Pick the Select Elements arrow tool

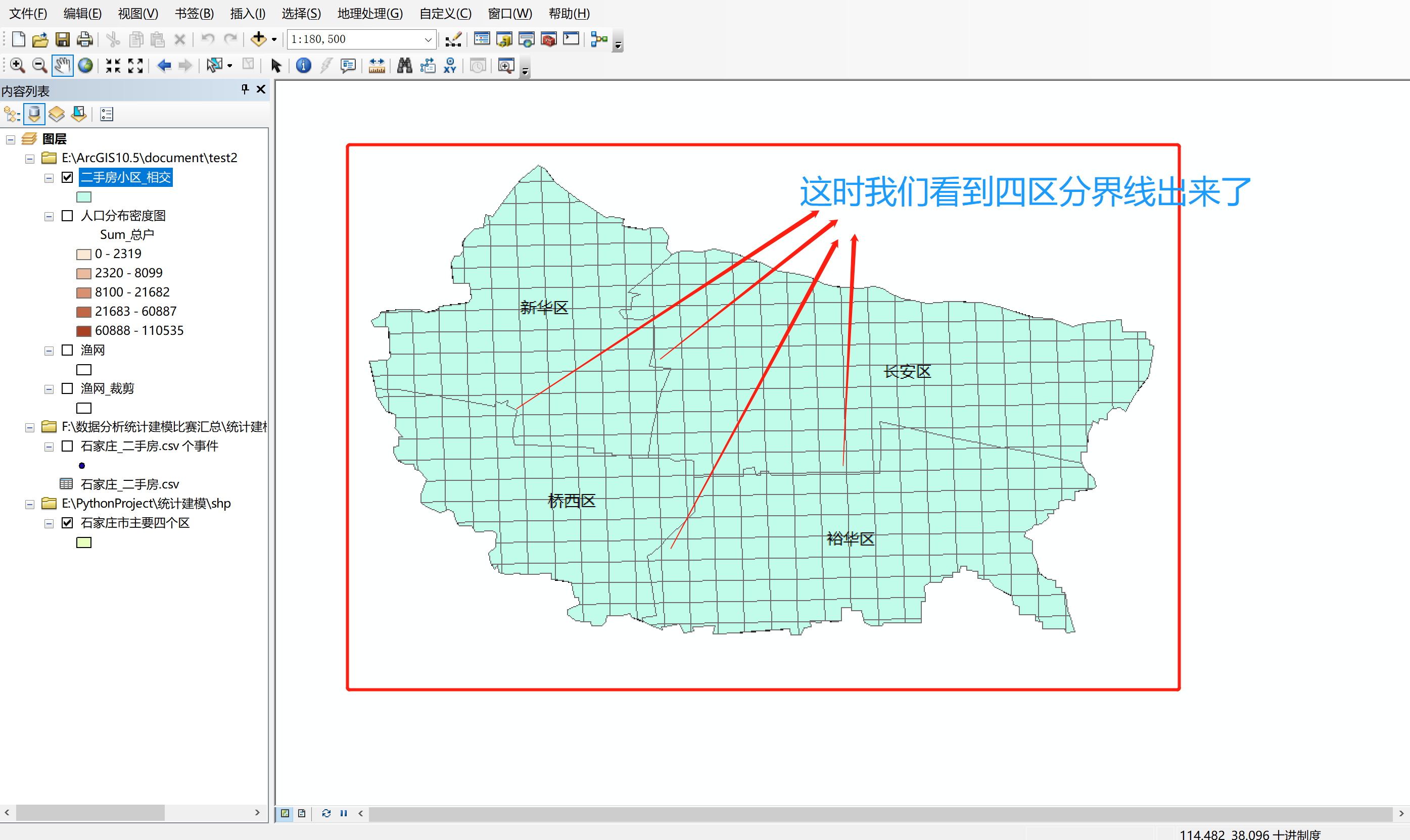pyautogui.click(x=276, y=66)
